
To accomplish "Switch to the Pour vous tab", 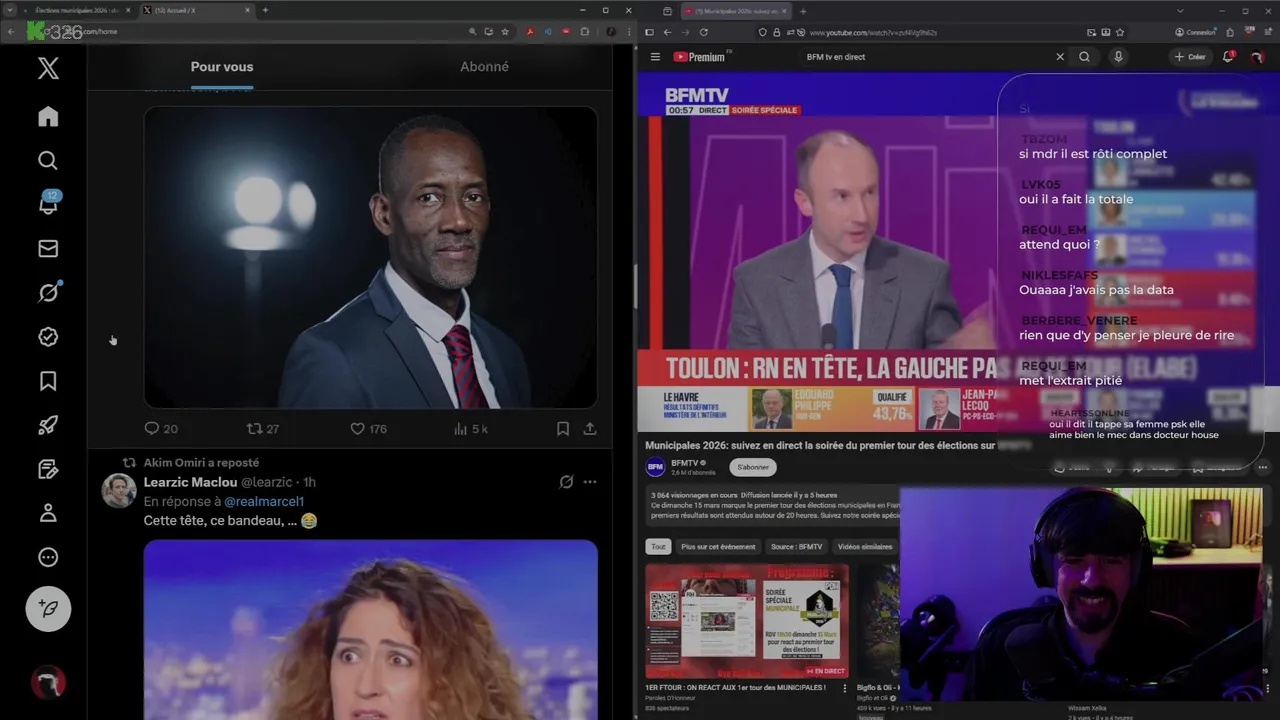I will (x=222, y=67).
